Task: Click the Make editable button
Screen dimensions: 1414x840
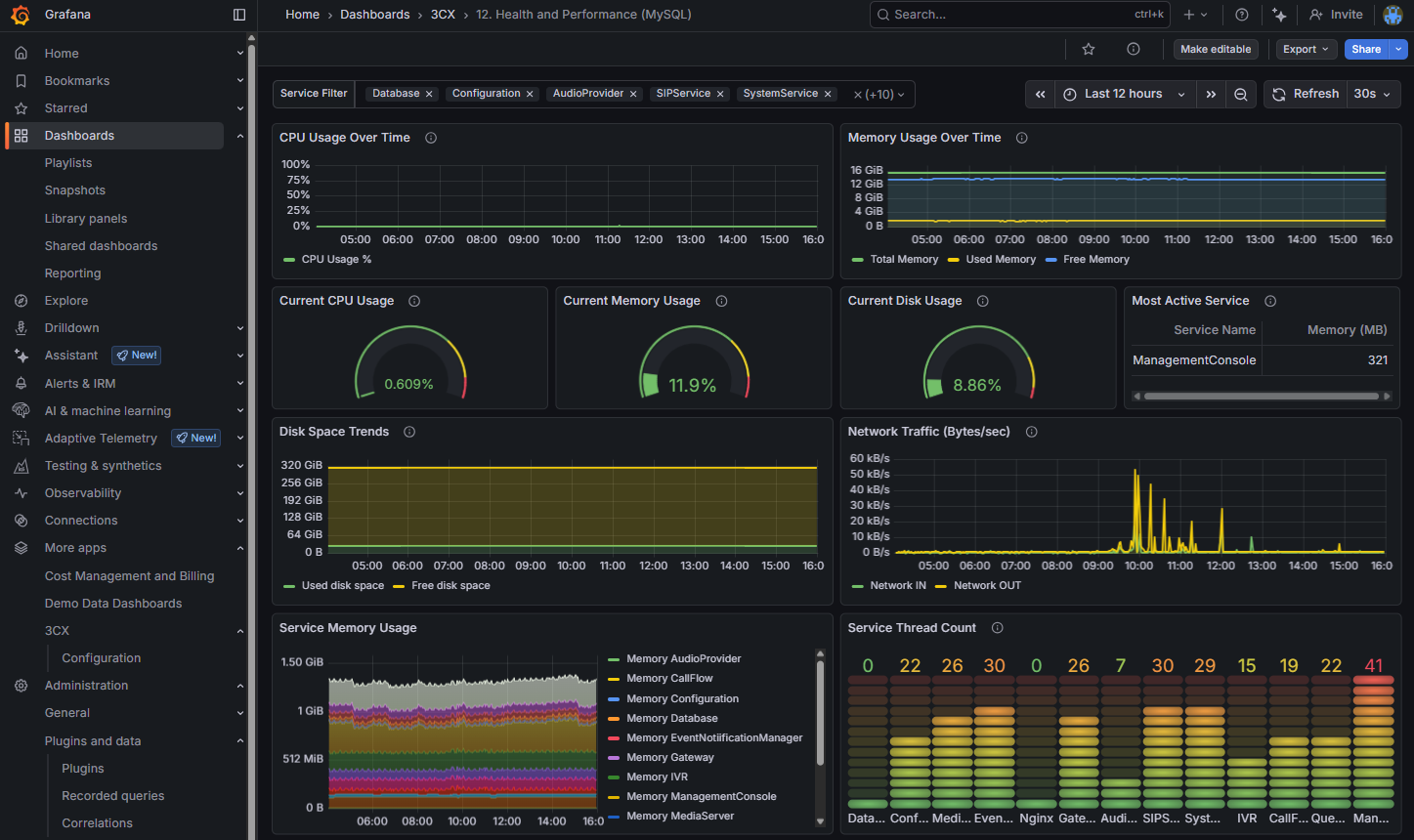Action: click(x=1216, y=49)
